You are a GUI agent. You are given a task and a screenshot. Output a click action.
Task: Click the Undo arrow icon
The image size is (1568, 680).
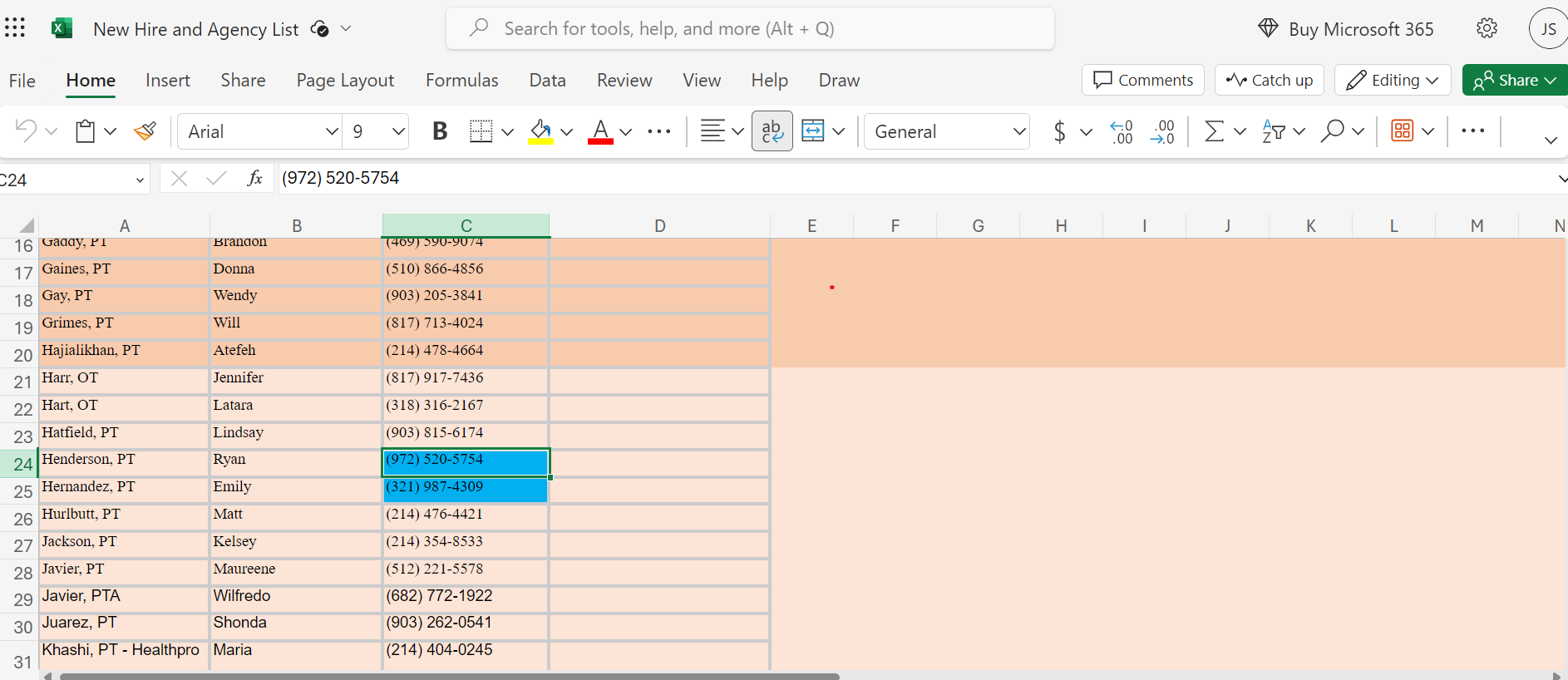tap(26, 131)
